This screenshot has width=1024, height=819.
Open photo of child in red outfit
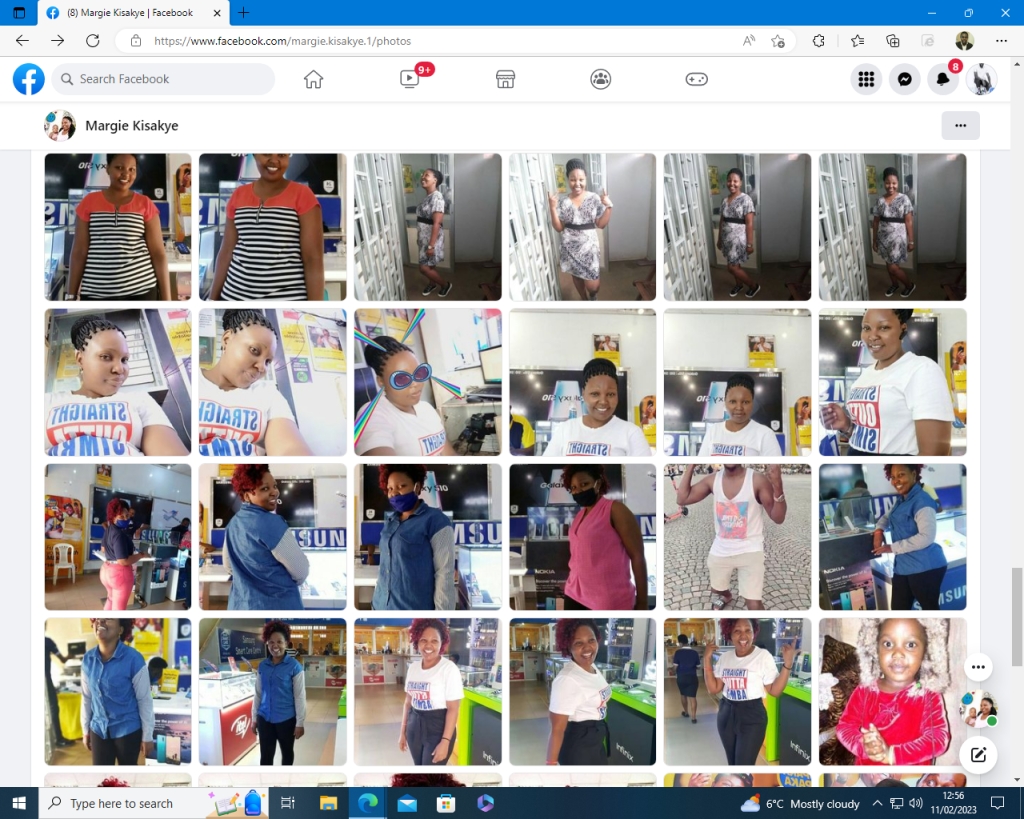892,691
